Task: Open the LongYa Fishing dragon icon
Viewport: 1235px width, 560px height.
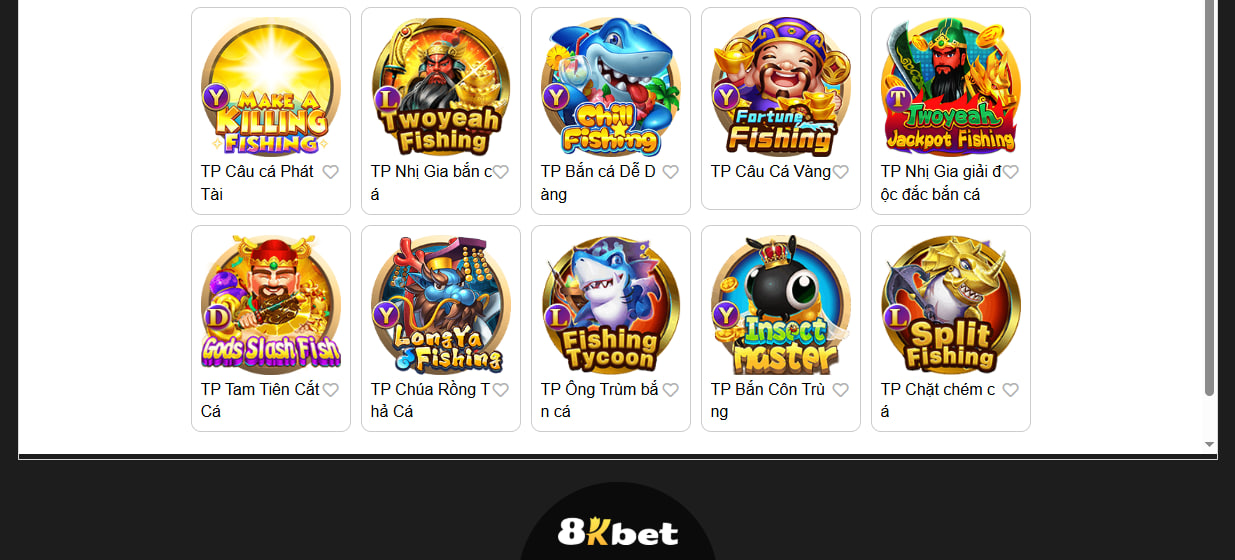Action: [441, 305]
